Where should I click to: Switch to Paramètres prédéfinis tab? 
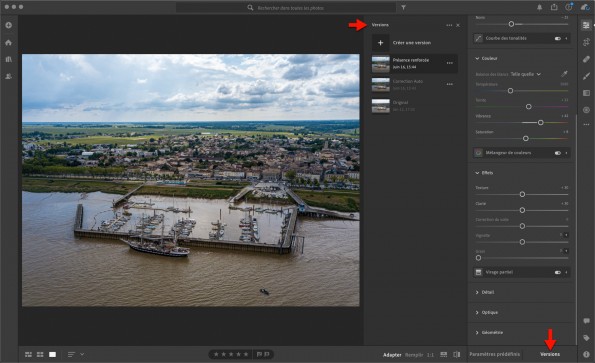click(x=494, y=354)
